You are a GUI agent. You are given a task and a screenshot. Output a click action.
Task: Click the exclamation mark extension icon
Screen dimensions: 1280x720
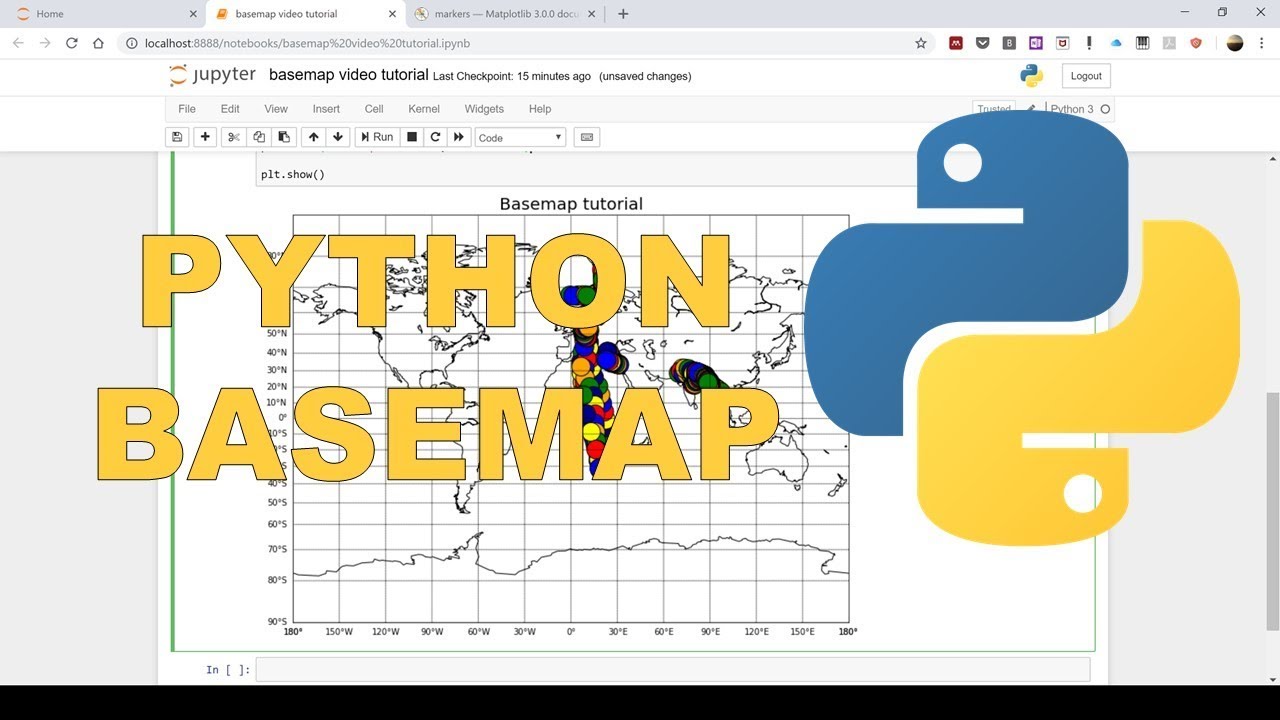click(x=1089, y=43)
